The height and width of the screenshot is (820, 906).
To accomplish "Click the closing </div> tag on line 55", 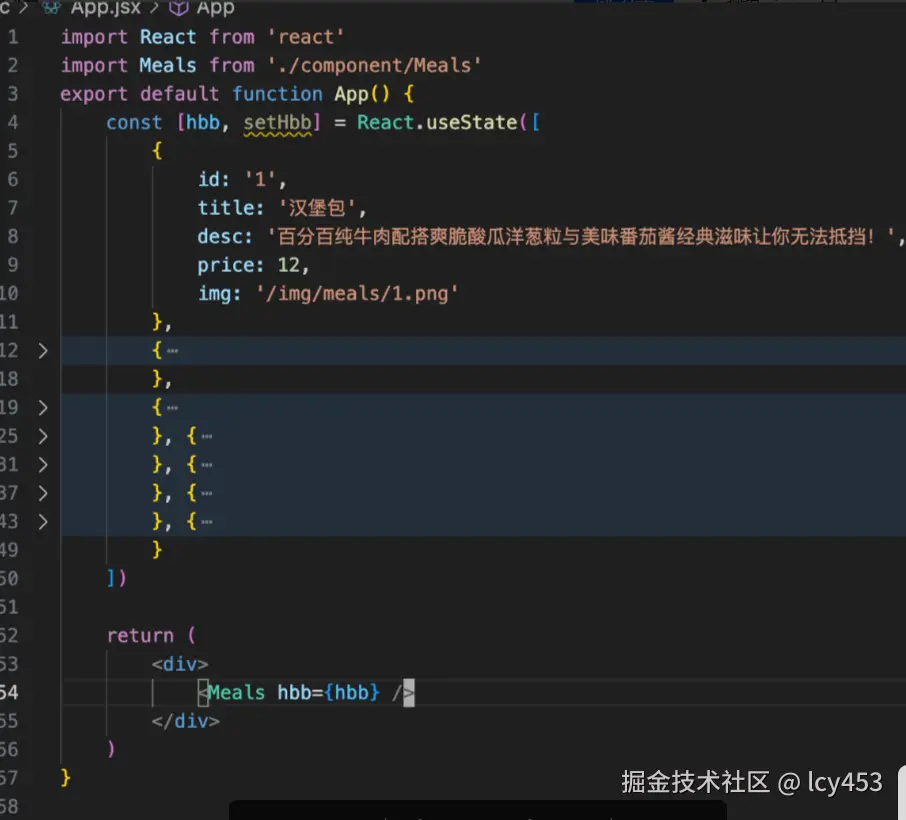I will [185, 721].
